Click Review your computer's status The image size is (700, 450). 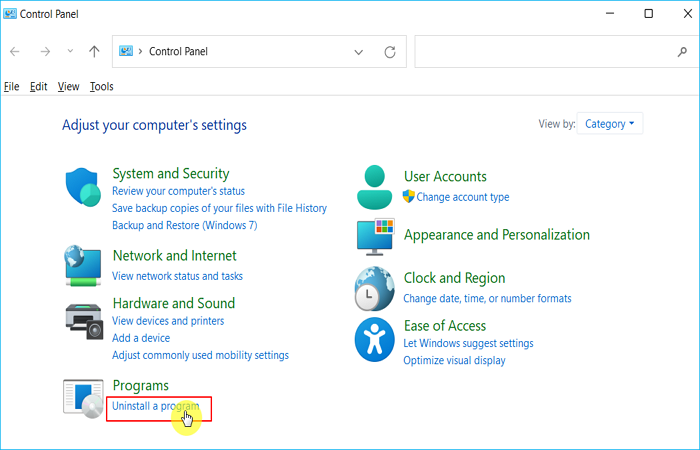point(179,191)
